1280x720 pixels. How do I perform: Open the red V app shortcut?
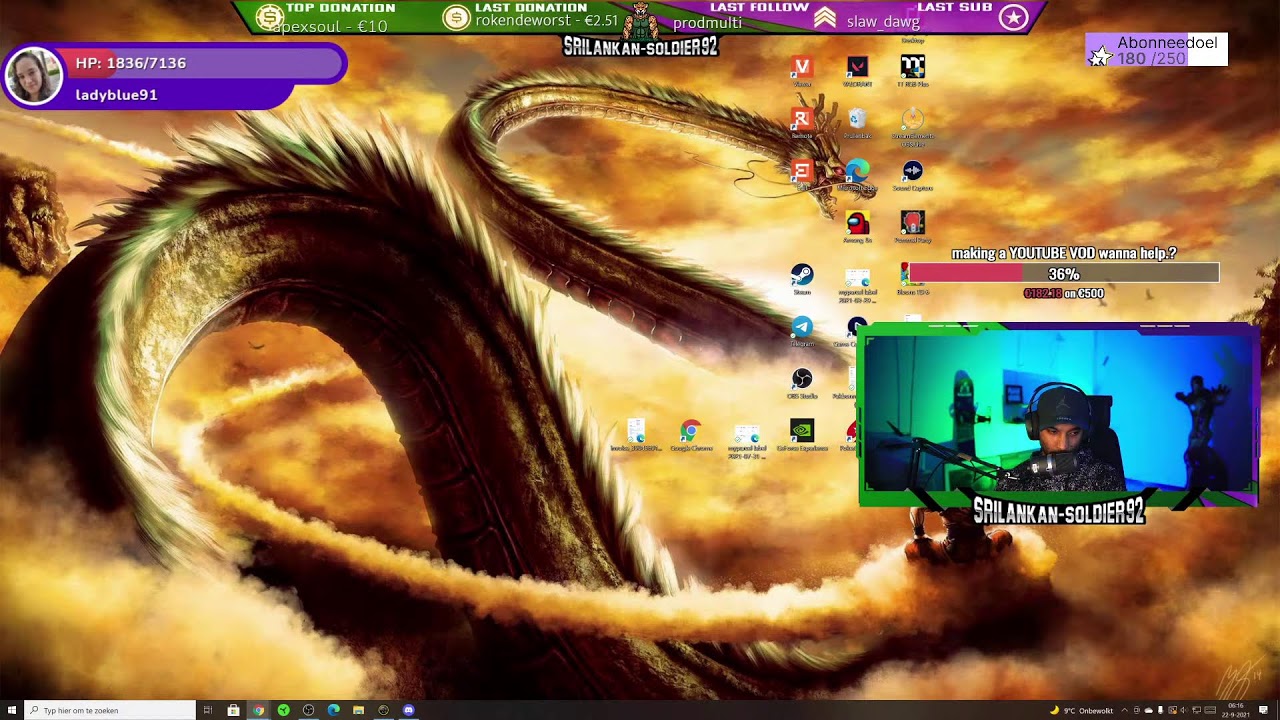click(801, 69)
